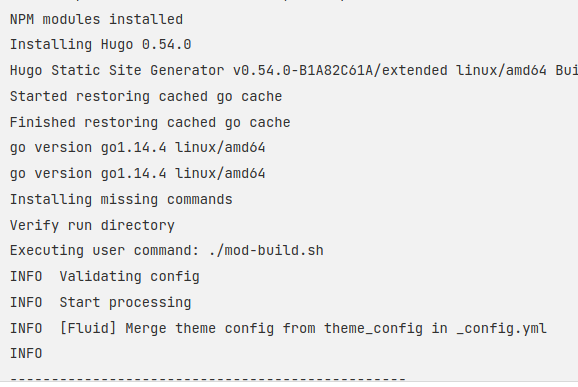Screen dimensions: 578x387
Task: Click the './mod-build.sh' command text
Action: click(266, 251)
